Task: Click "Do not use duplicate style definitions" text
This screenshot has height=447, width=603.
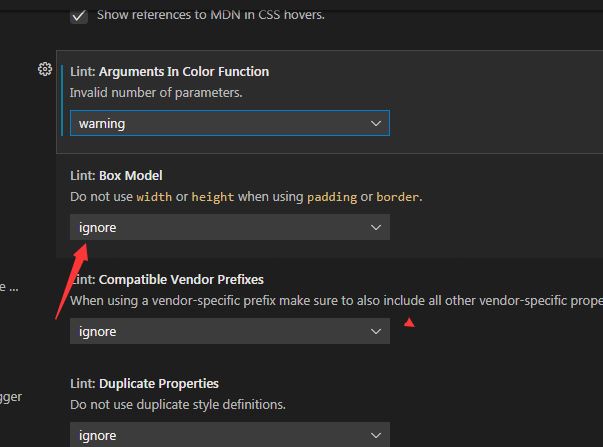Action: pos(178,405)
